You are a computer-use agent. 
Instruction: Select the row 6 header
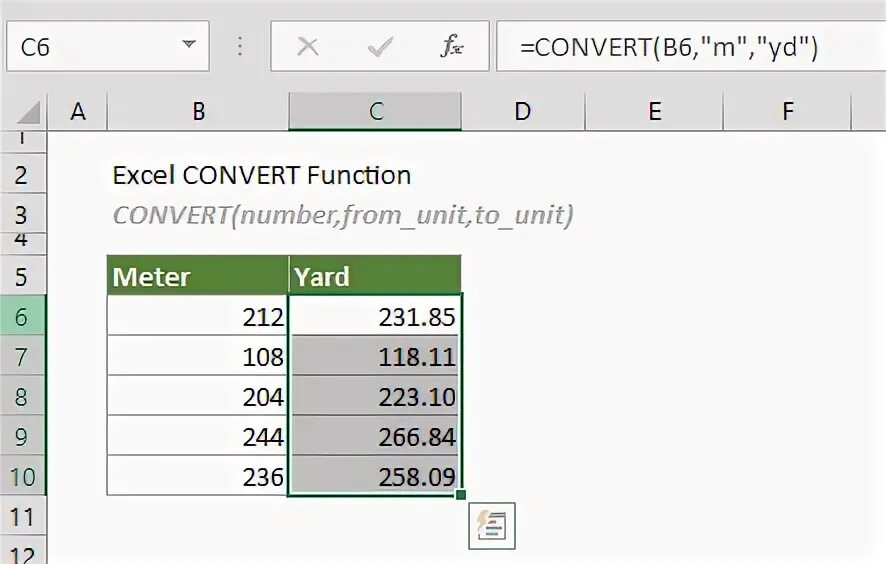[23, 315]
